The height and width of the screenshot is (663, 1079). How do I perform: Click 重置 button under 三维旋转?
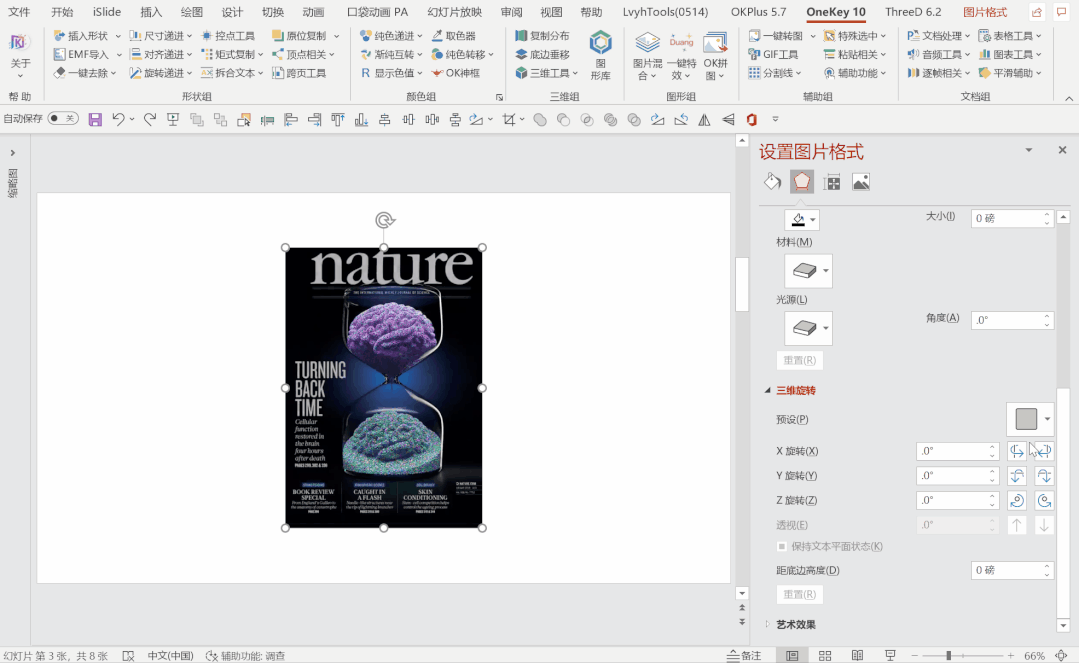pyautogui.click(x=800, y=594)
